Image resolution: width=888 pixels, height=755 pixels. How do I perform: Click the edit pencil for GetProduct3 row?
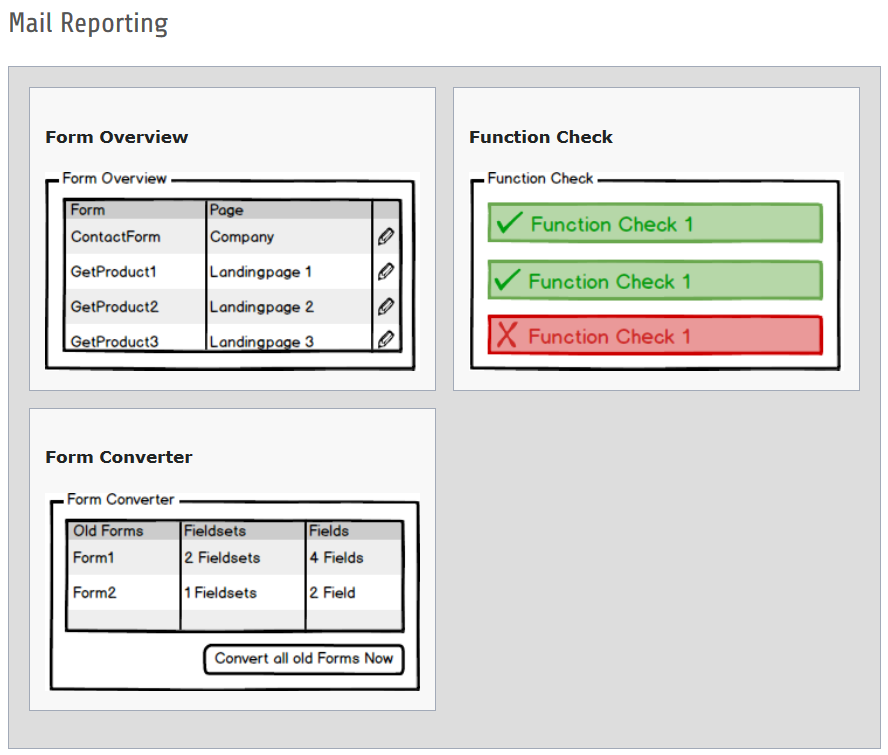click(x=386, y=339)
